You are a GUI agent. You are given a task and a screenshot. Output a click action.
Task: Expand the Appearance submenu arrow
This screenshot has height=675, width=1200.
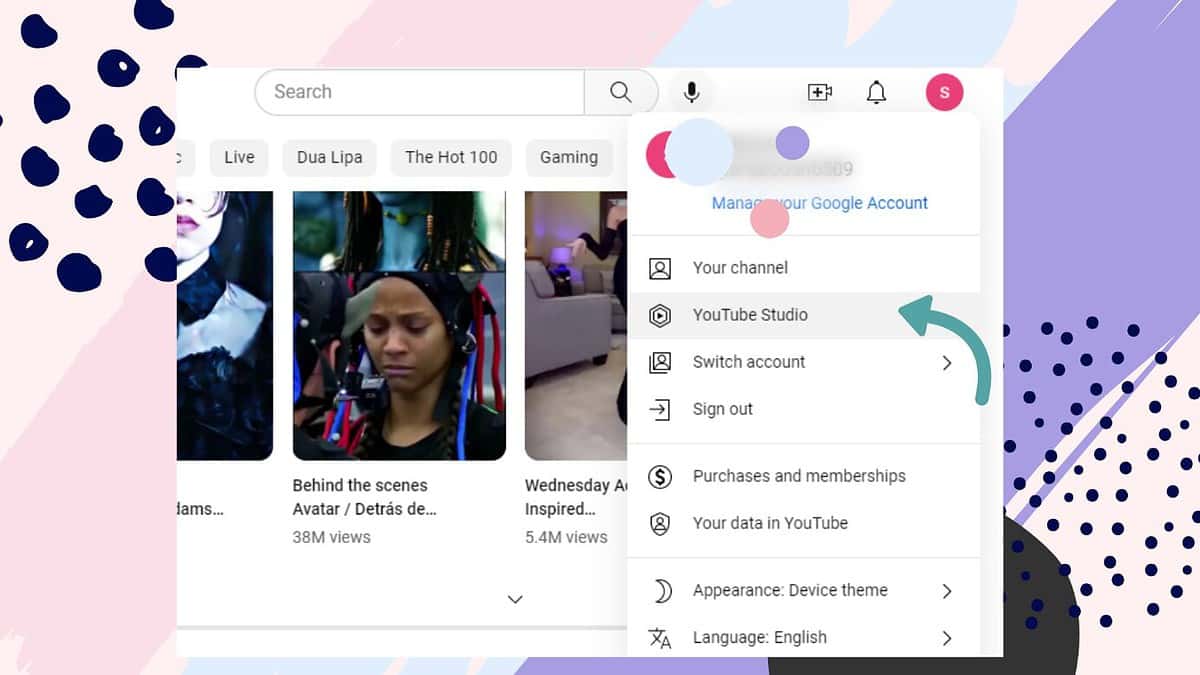(947, 590)
